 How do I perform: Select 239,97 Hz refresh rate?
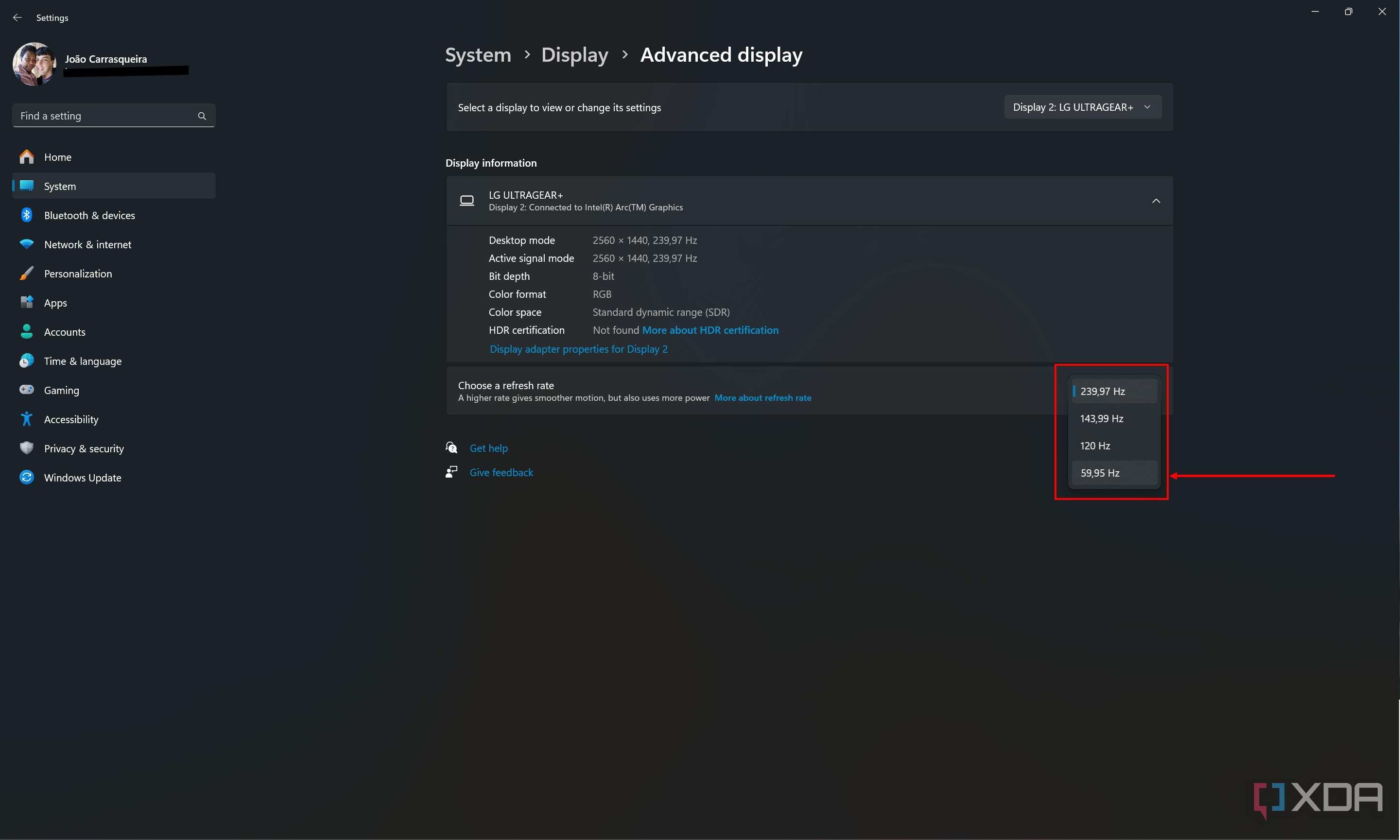click(x=1114, y=391)
